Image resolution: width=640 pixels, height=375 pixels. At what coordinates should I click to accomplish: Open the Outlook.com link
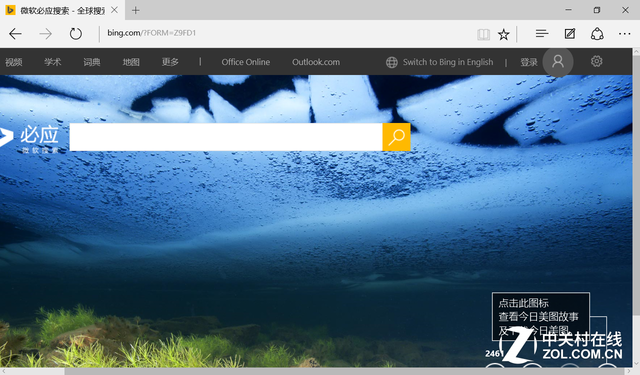(316, 62)
